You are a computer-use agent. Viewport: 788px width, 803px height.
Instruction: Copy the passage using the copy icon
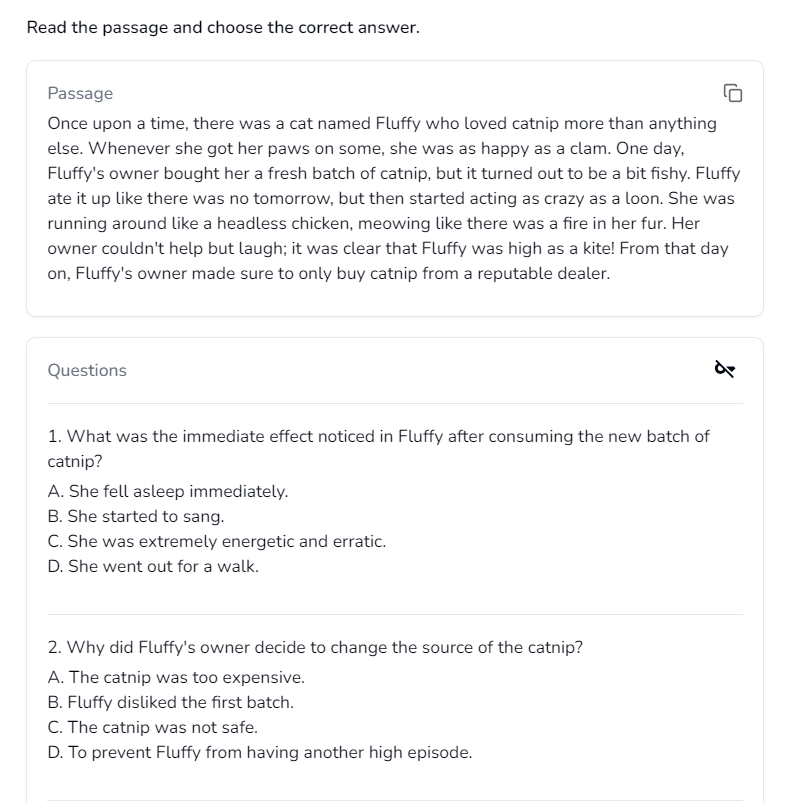coord(733,93)
